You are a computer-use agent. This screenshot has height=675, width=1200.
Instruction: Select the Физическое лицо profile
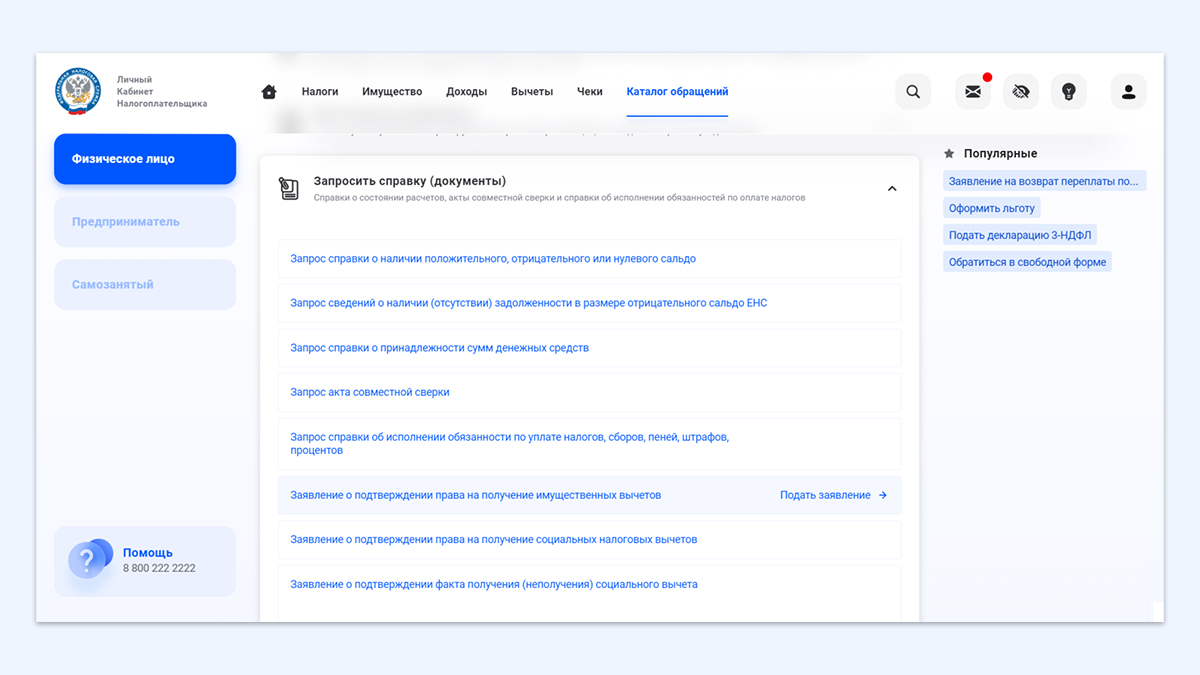pos(145,159)
